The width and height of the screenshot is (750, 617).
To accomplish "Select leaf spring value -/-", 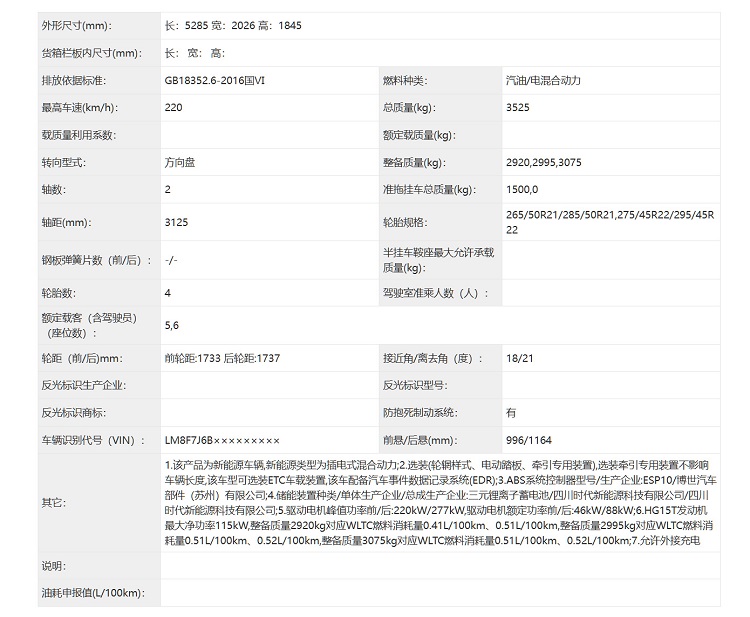I will click(171, 260).
